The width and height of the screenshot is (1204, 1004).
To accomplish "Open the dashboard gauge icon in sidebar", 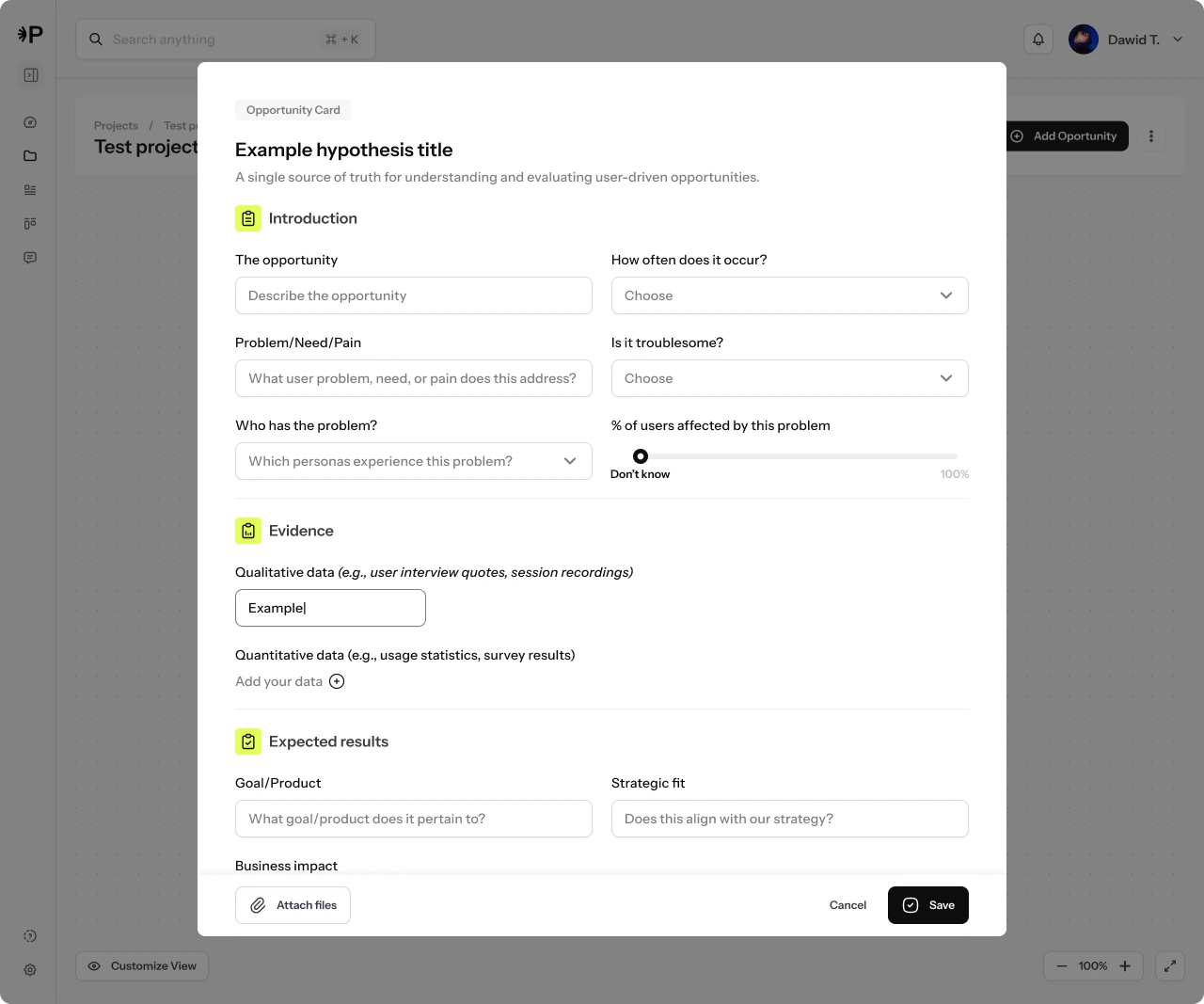I will (30, 122).
